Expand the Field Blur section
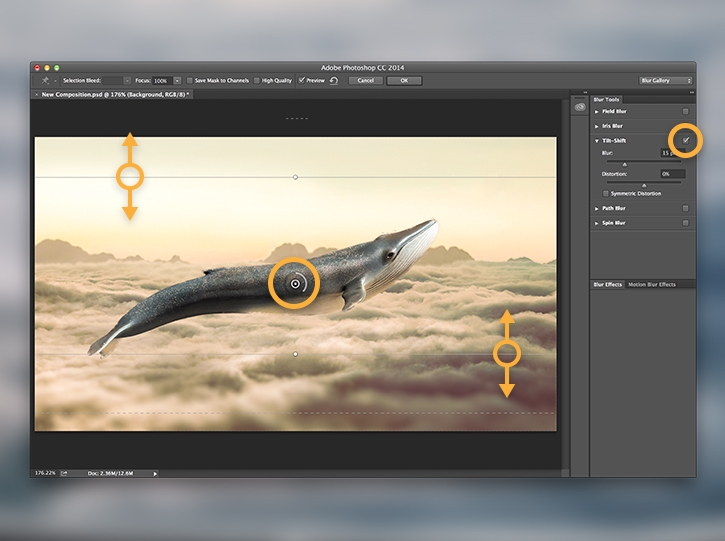Viewport: 725px width, 541px height. click(x=596, y=111)
